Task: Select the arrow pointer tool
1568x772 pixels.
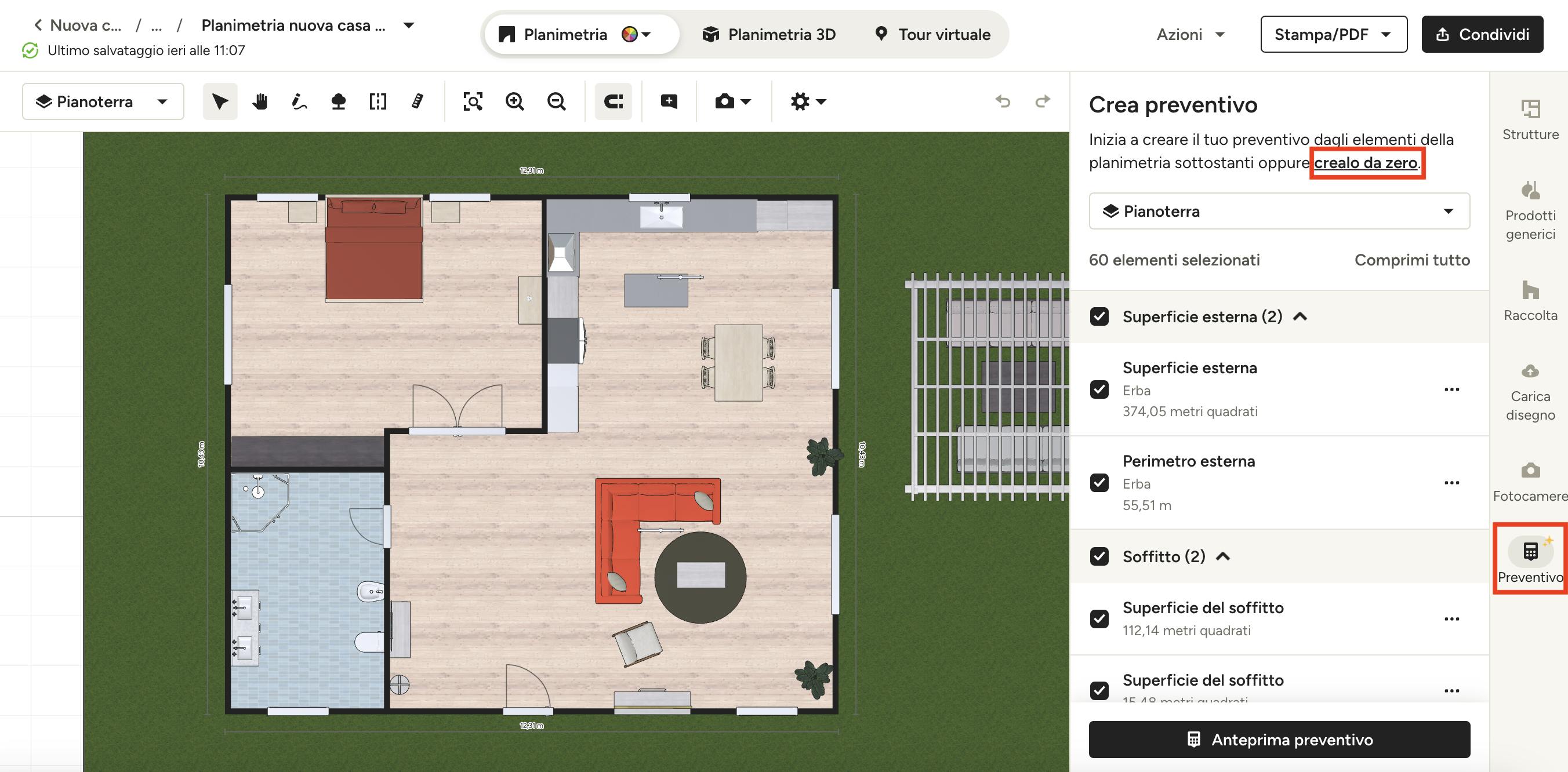Action: tap(220, 101)
